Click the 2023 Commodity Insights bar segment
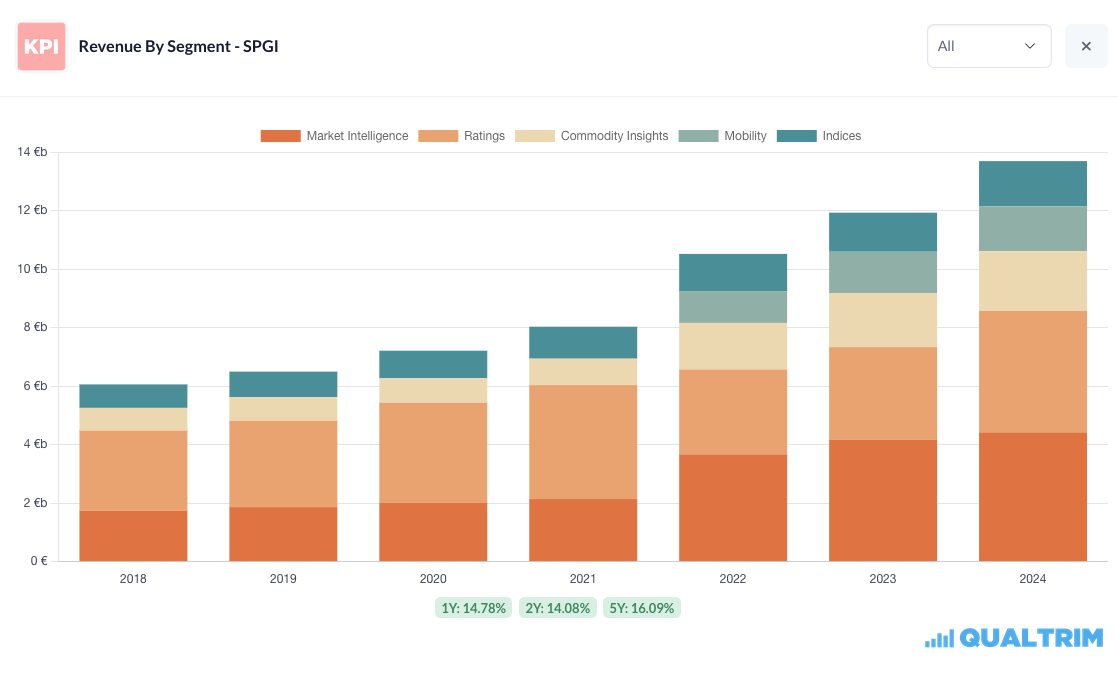 [x=883, y=320]
